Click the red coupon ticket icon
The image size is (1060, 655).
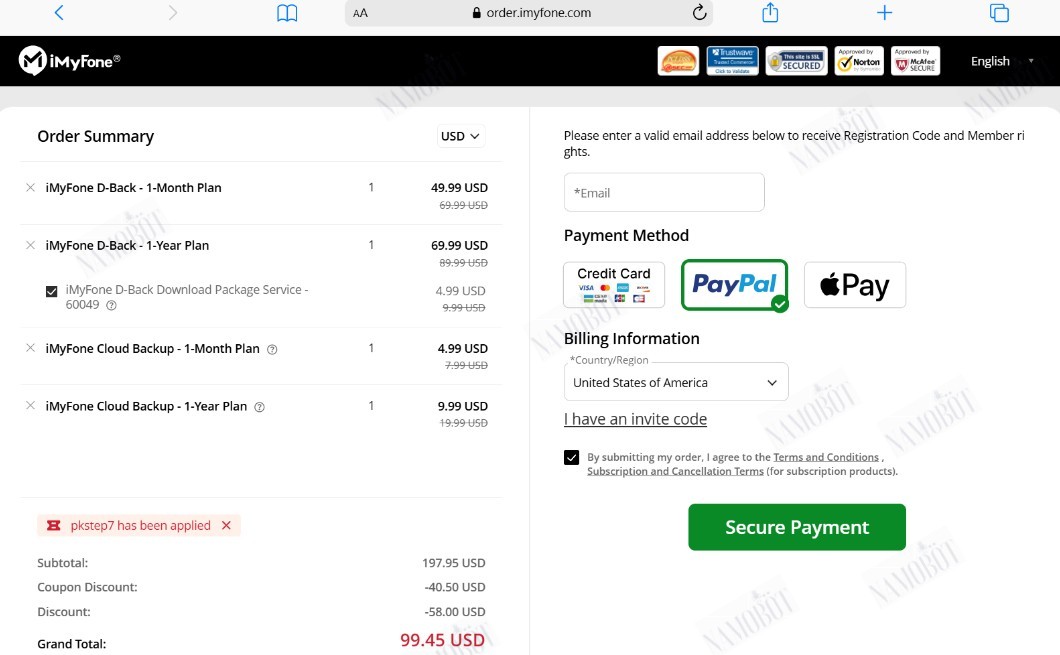pyautogui.click(x=54, y=525)
